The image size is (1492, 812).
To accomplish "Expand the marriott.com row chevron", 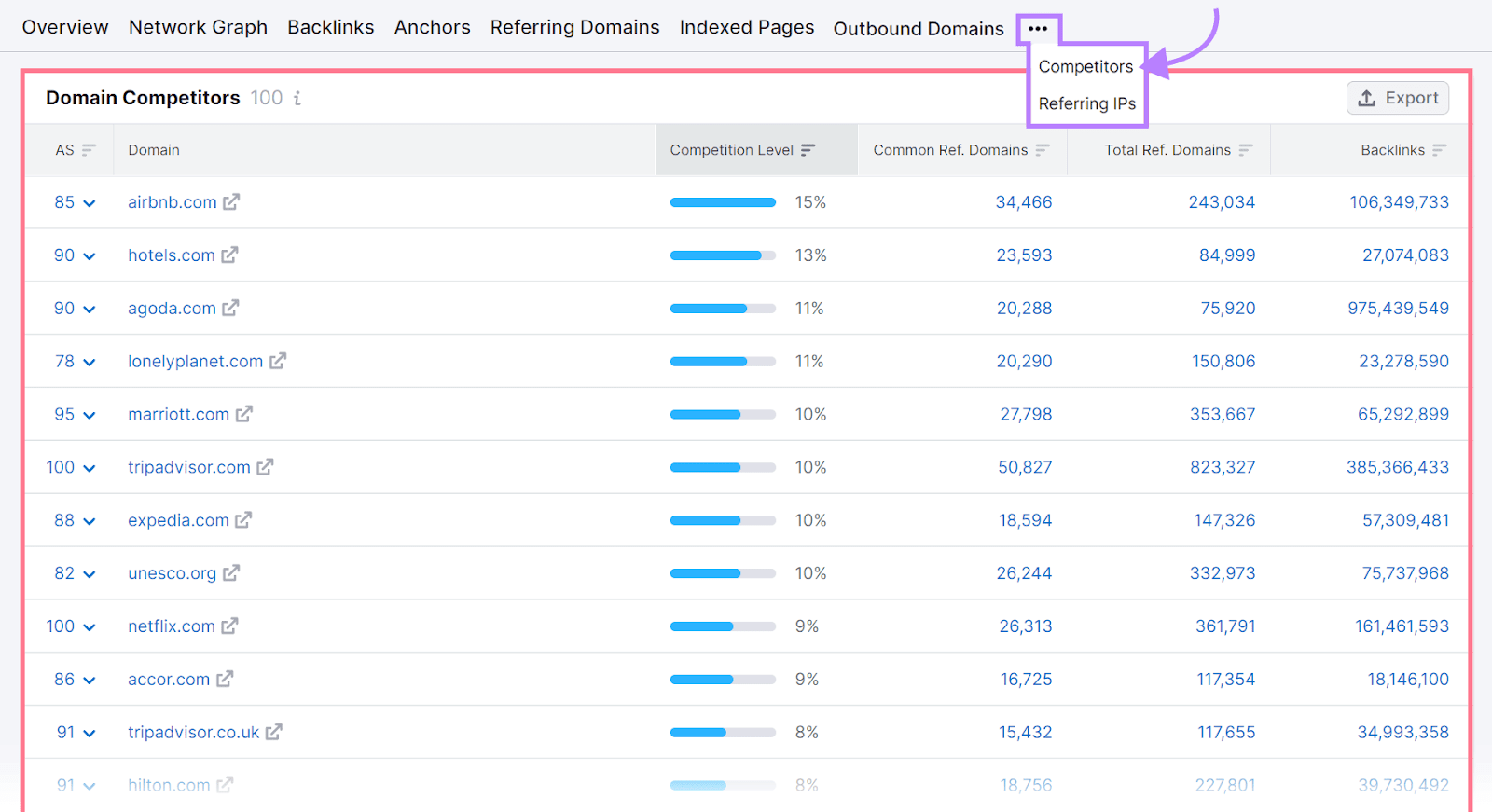I will click(x=90, y=416).
